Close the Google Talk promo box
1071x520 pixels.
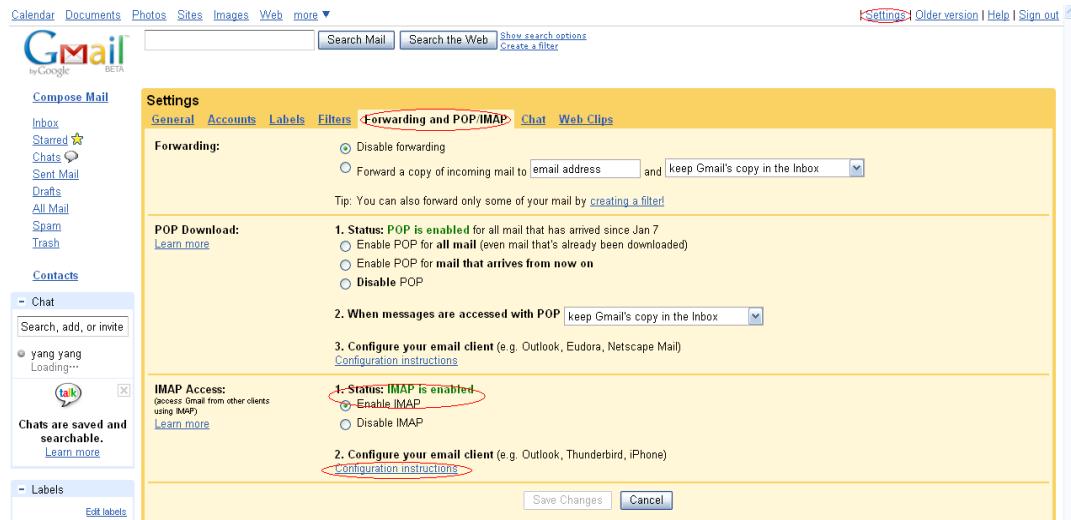click(x=124, y=388)
